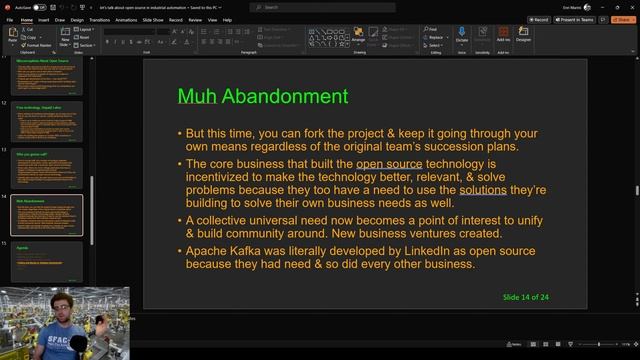640x360 pixels.
Task: Open the View tab
Action: coord(212,20)
